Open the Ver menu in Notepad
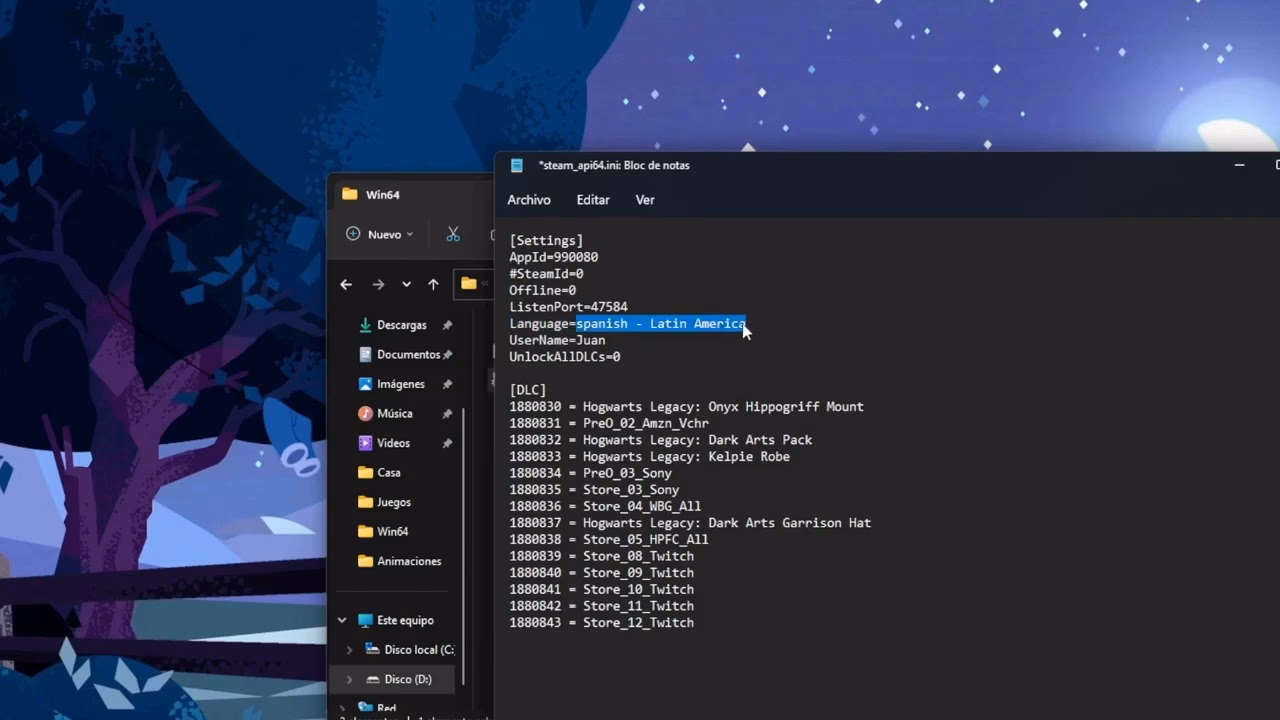 point(645,200)
